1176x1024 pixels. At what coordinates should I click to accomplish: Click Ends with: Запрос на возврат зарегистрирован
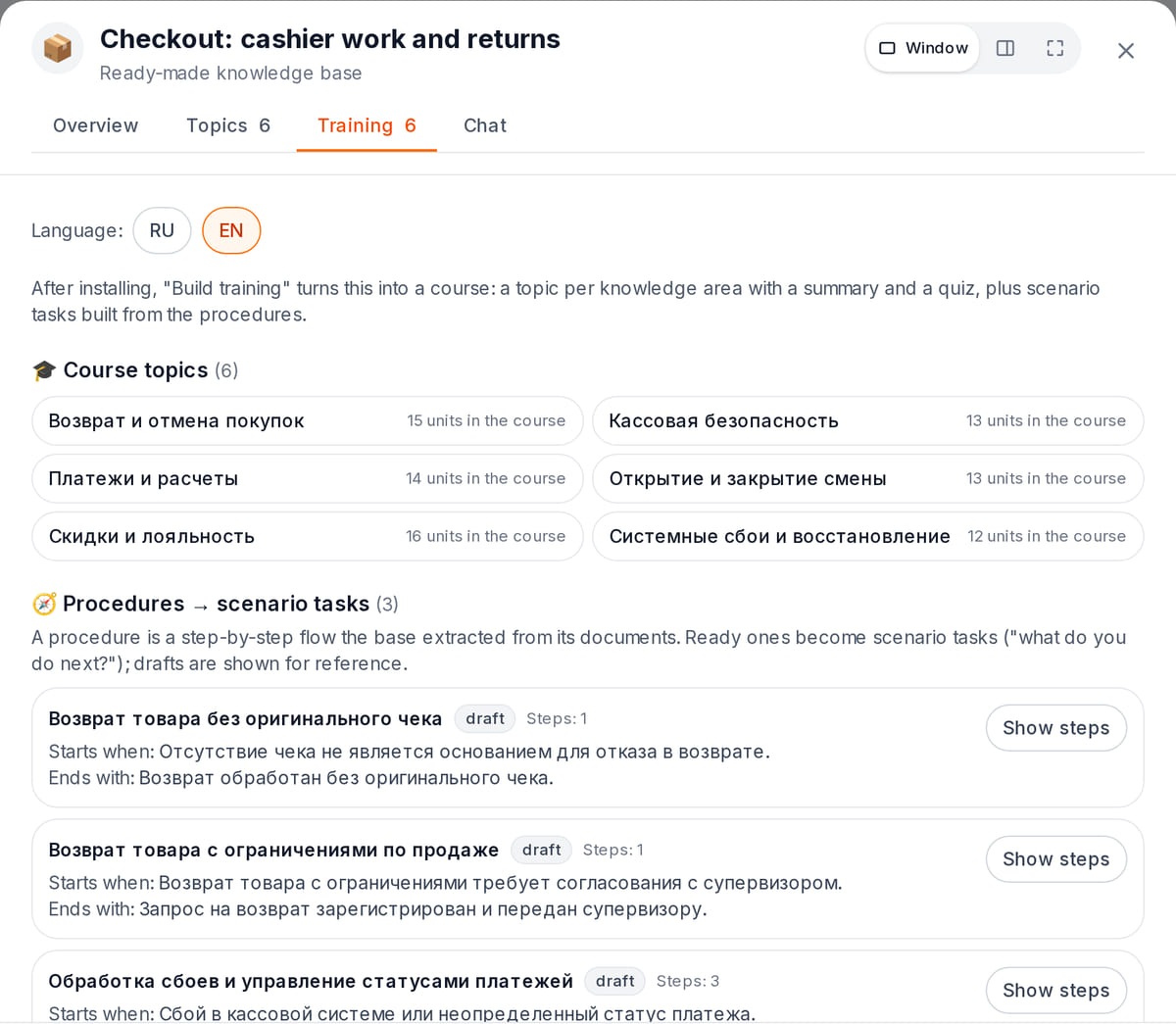(377, 909)
